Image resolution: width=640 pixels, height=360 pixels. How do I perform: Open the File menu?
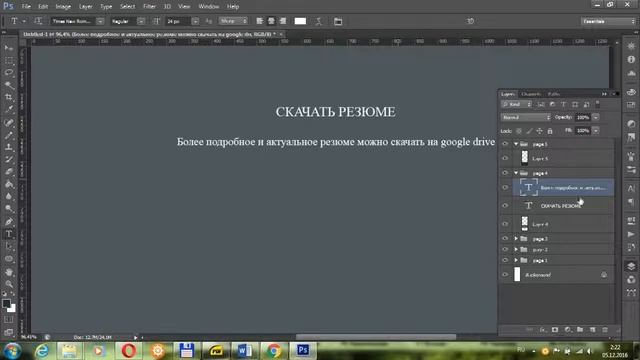pyautogui.click(x=26, y=7)
